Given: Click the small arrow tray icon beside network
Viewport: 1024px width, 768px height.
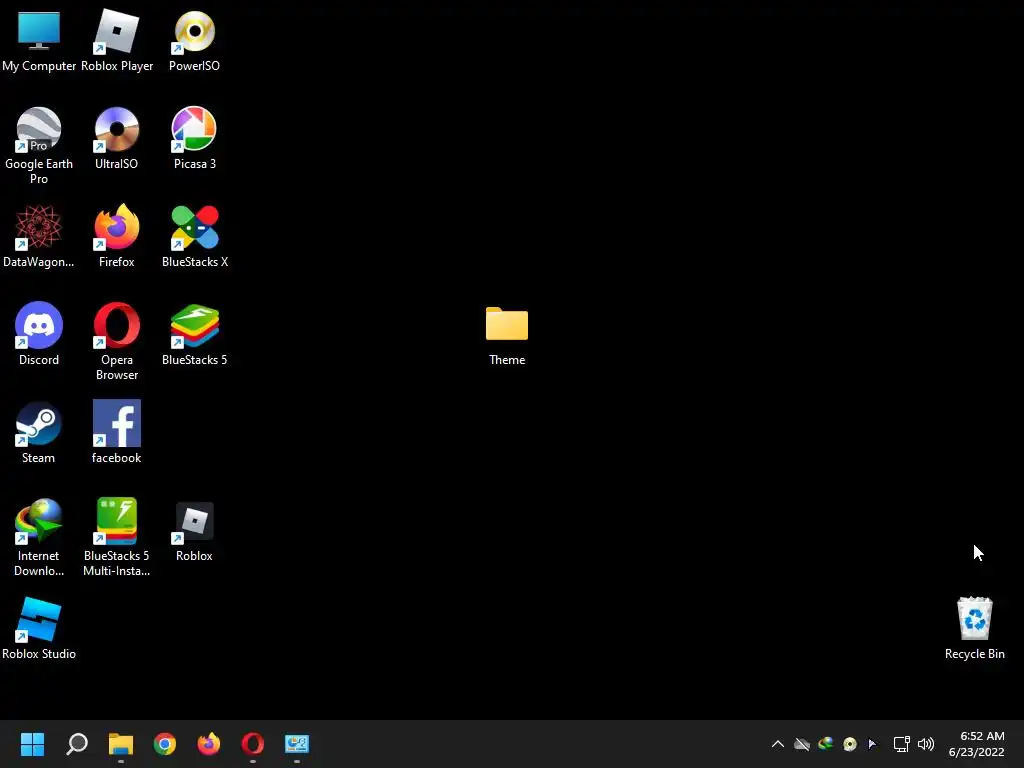Looking at the screenshot, I should click(x=872, y=744).
